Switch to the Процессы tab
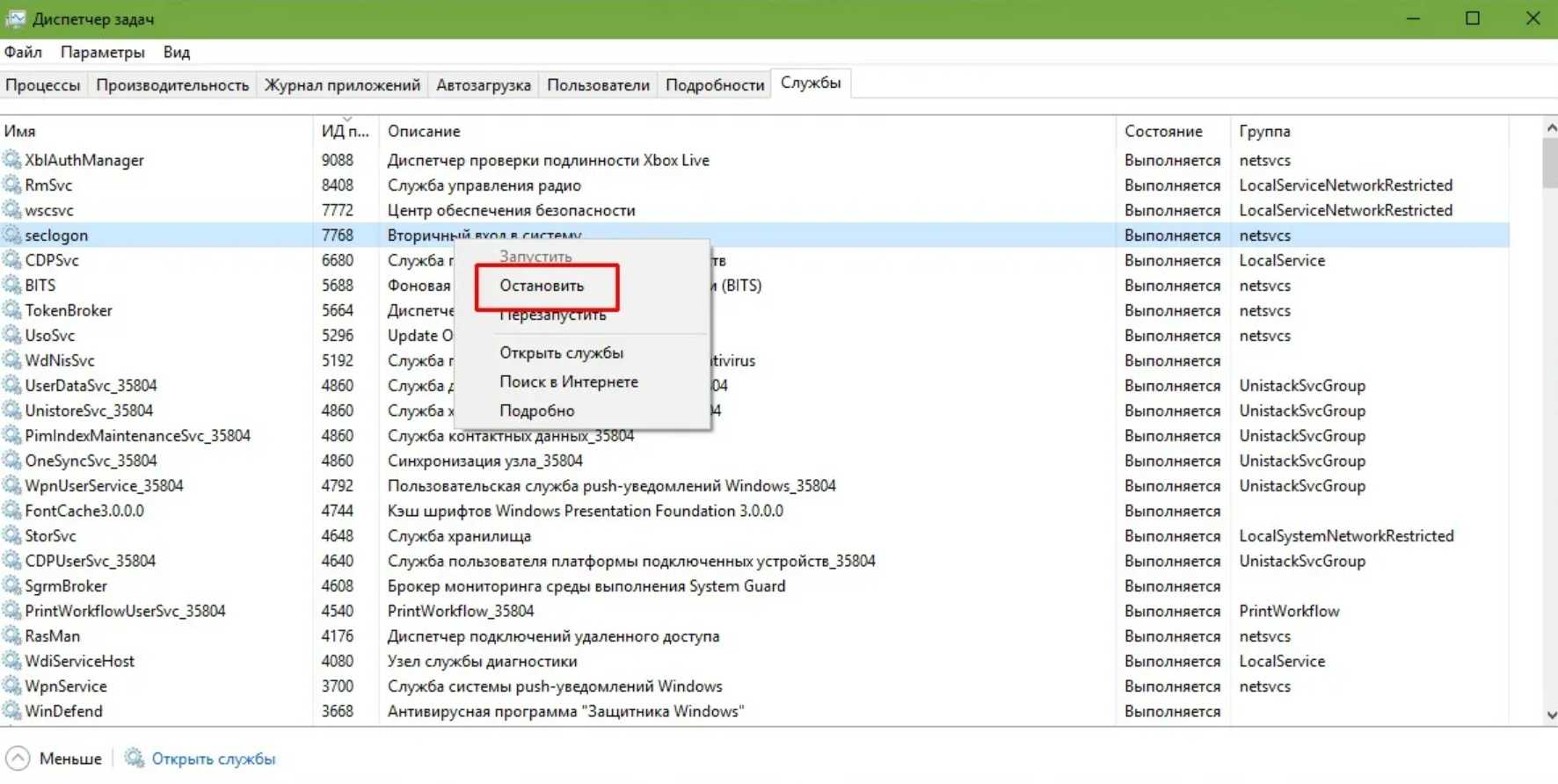This screenshot has width=1558, height=784. point(42,85)
